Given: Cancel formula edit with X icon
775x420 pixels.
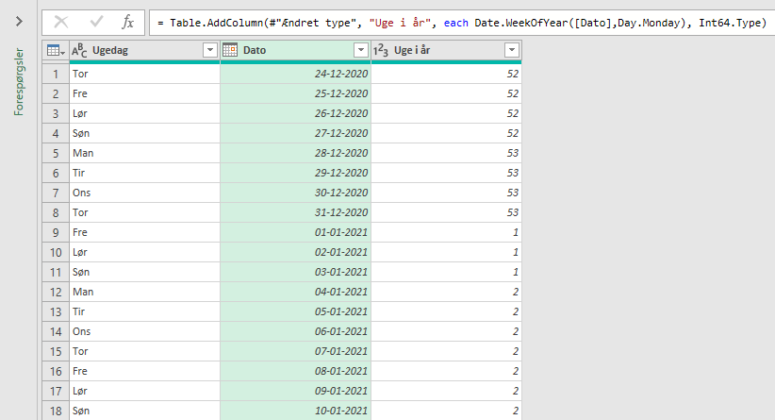Looking at the screenshot, I should [x=61, y=22].
